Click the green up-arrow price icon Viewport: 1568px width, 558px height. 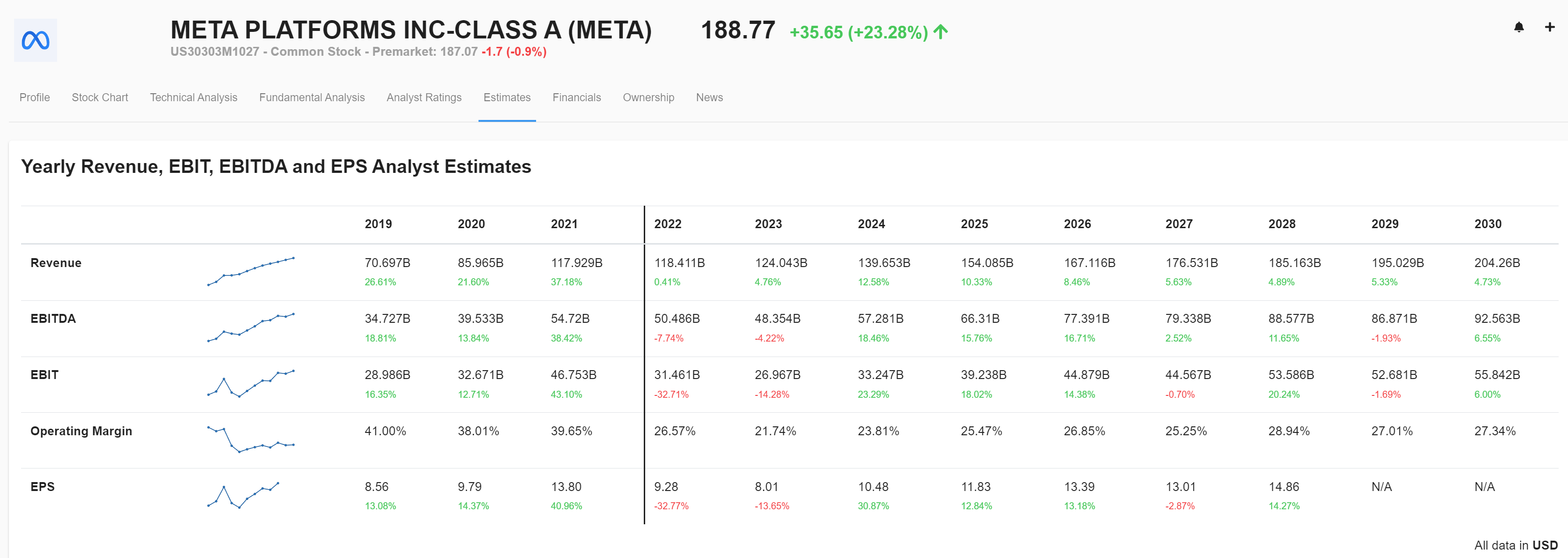tap(941, 32)
